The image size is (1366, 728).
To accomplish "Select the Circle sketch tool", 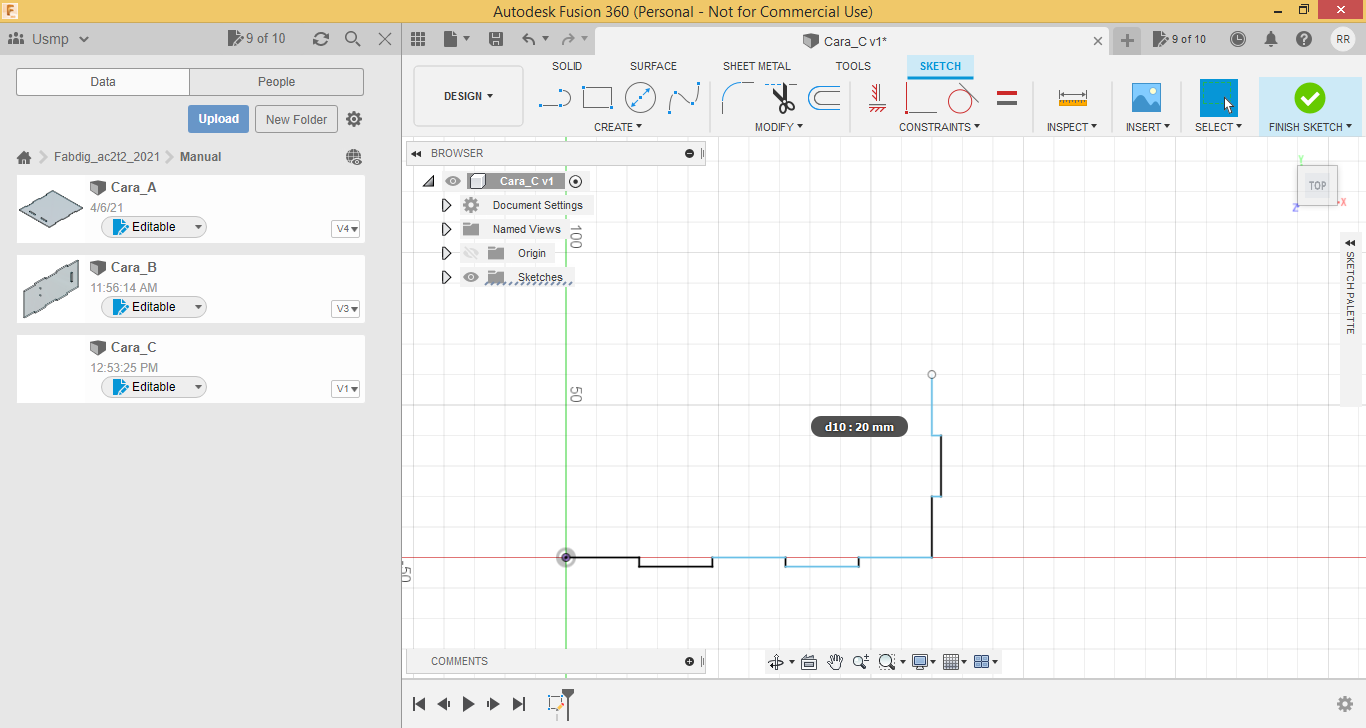I will point(640,98).
